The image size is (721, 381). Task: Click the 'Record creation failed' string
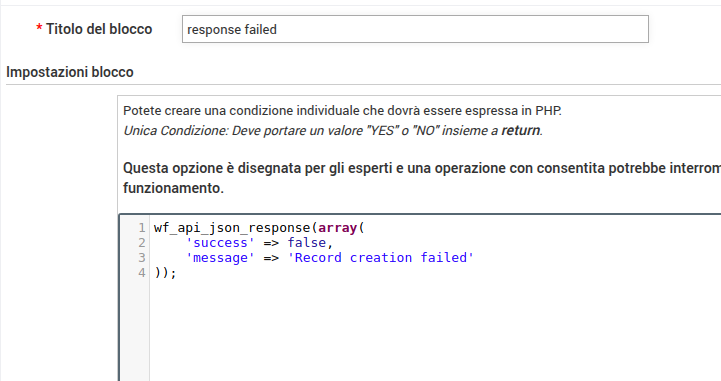coord(381,258)
